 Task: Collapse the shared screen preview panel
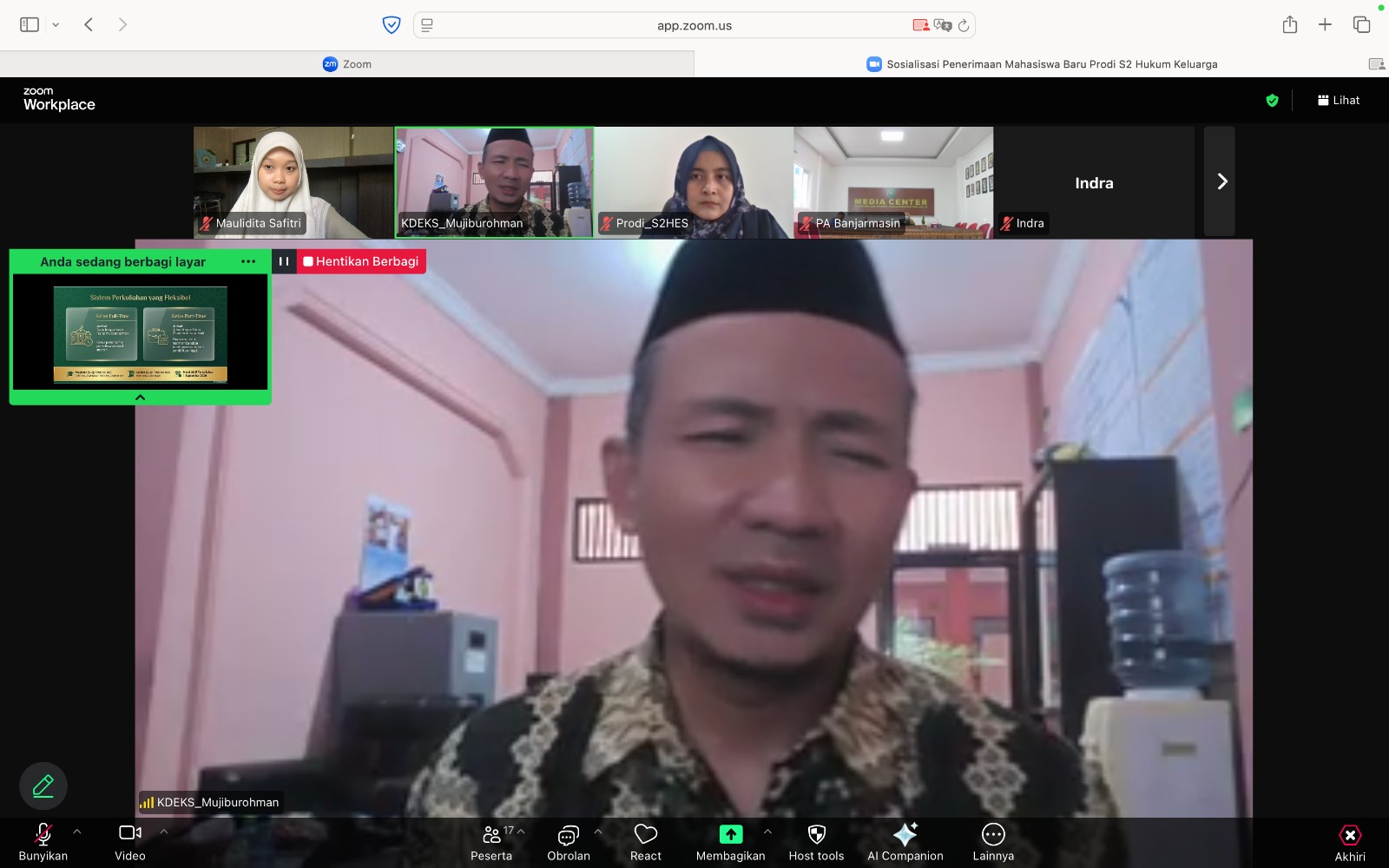140,398
